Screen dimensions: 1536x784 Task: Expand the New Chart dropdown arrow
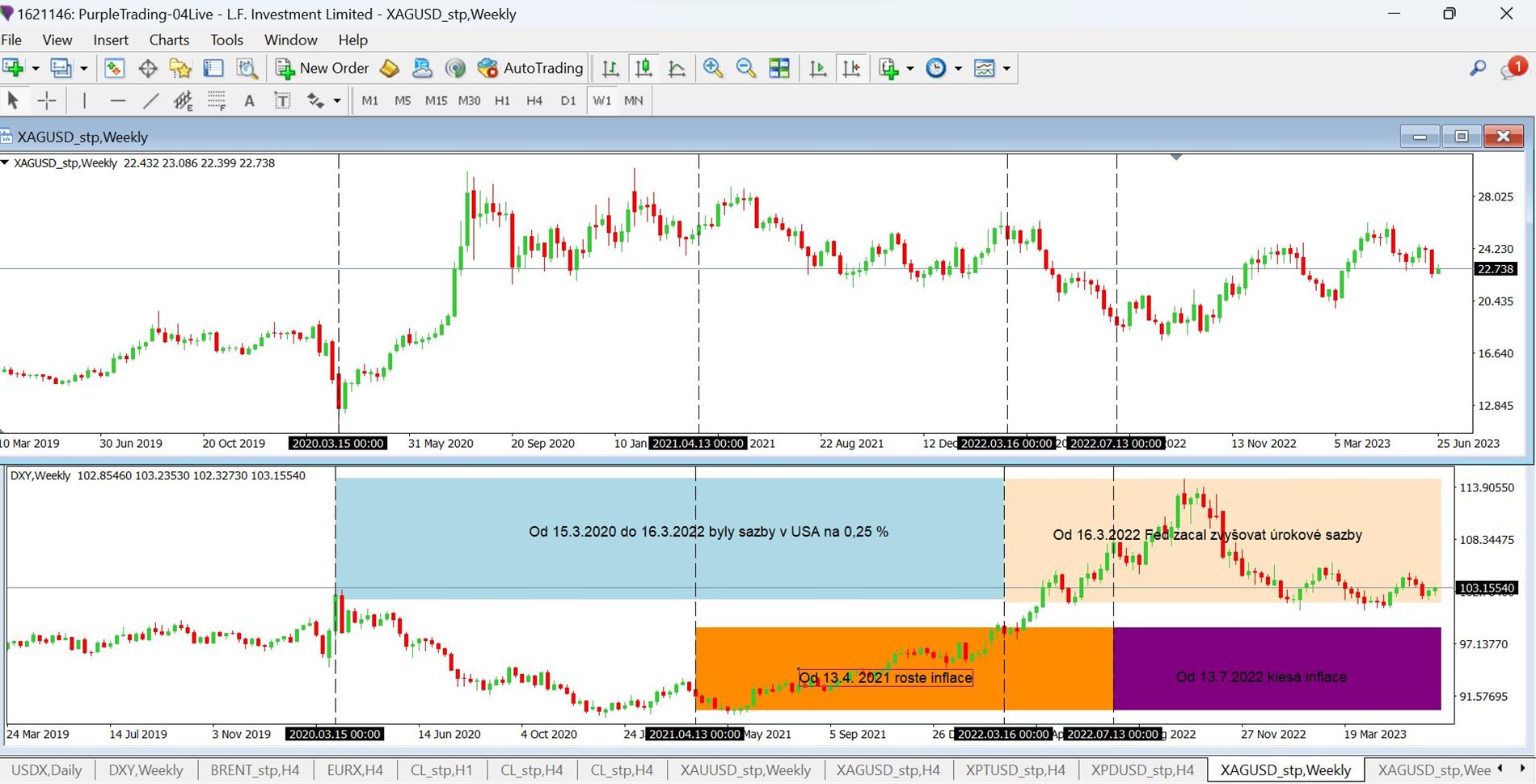[x=35, y=69]
